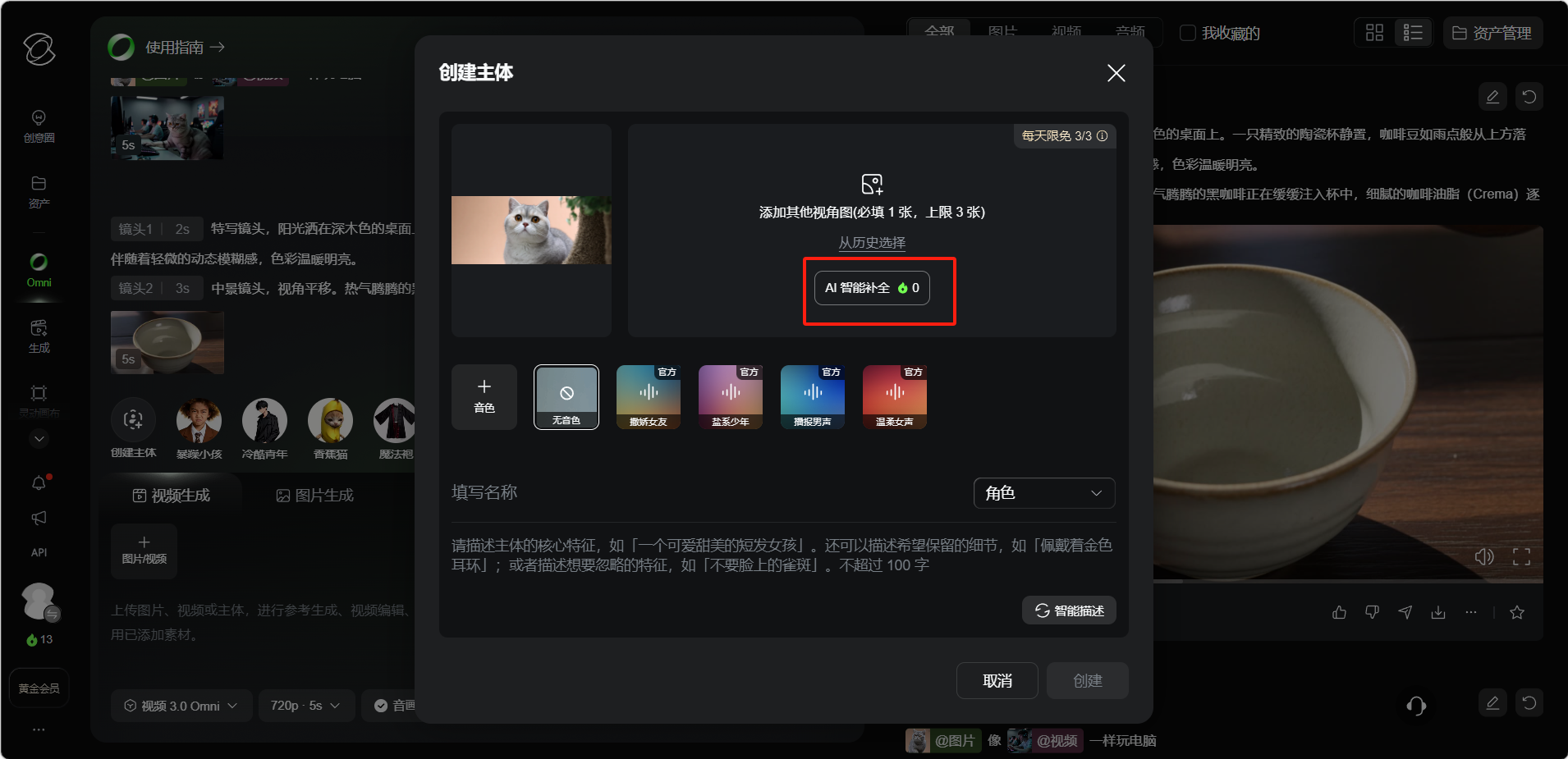Switch to list view layout icon
Screen dimensions: 1568x759
click(1412, 33)
